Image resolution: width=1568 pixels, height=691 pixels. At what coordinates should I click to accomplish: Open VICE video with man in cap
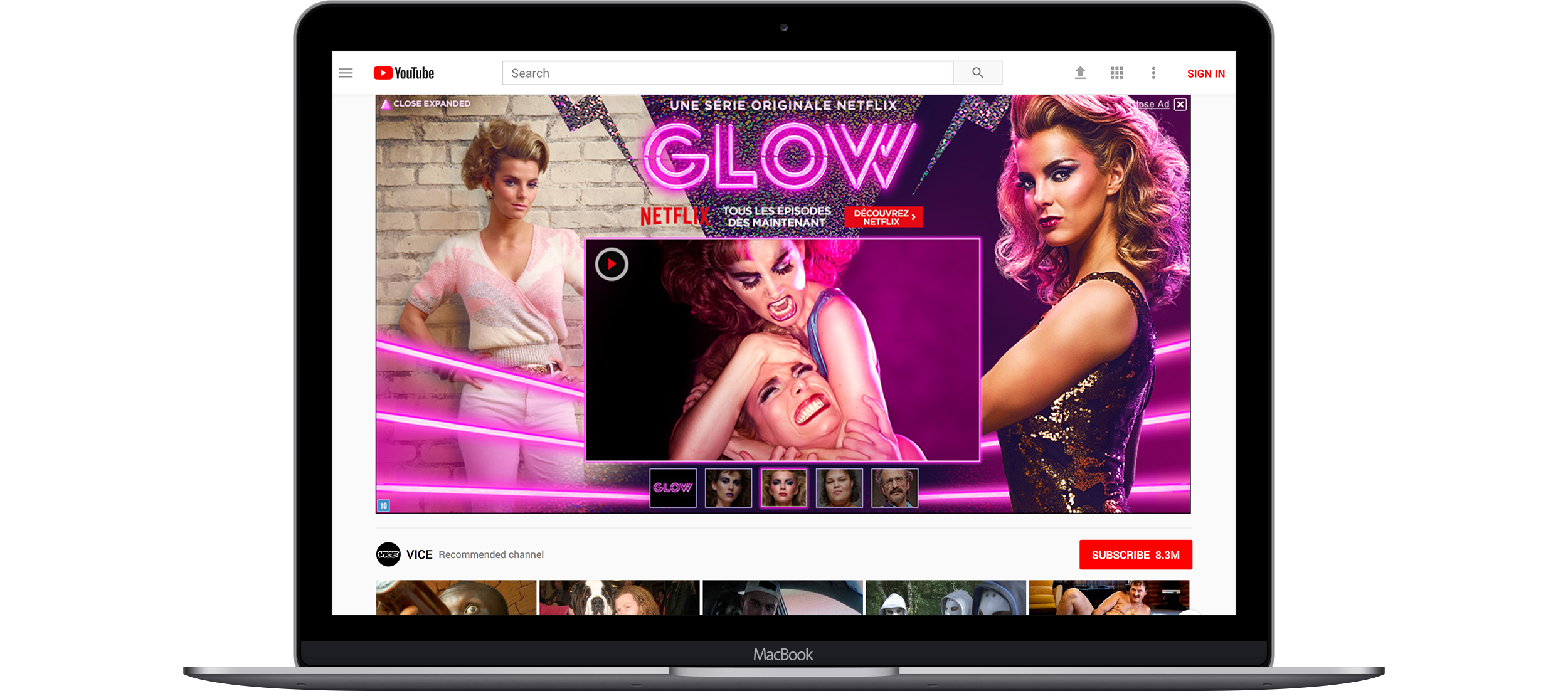[x=783, y=598]
